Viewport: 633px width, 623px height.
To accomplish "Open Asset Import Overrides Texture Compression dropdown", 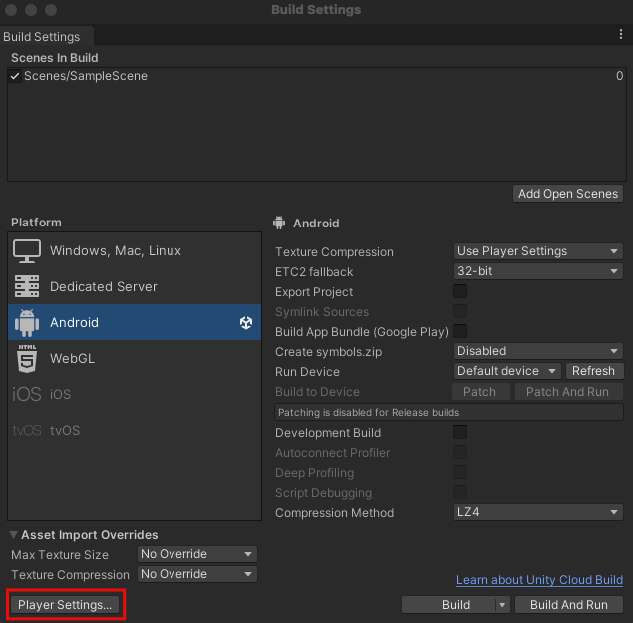I will [x=197, y=574].
